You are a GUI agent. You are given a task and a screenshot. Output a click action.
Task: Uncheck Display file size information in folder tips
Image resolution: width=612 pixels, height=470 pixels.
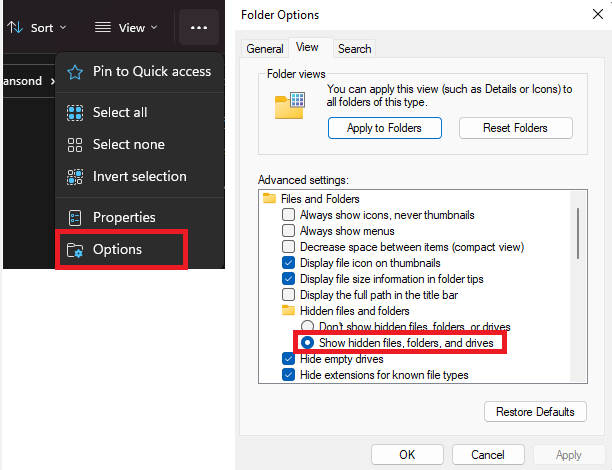click(288, 278)
